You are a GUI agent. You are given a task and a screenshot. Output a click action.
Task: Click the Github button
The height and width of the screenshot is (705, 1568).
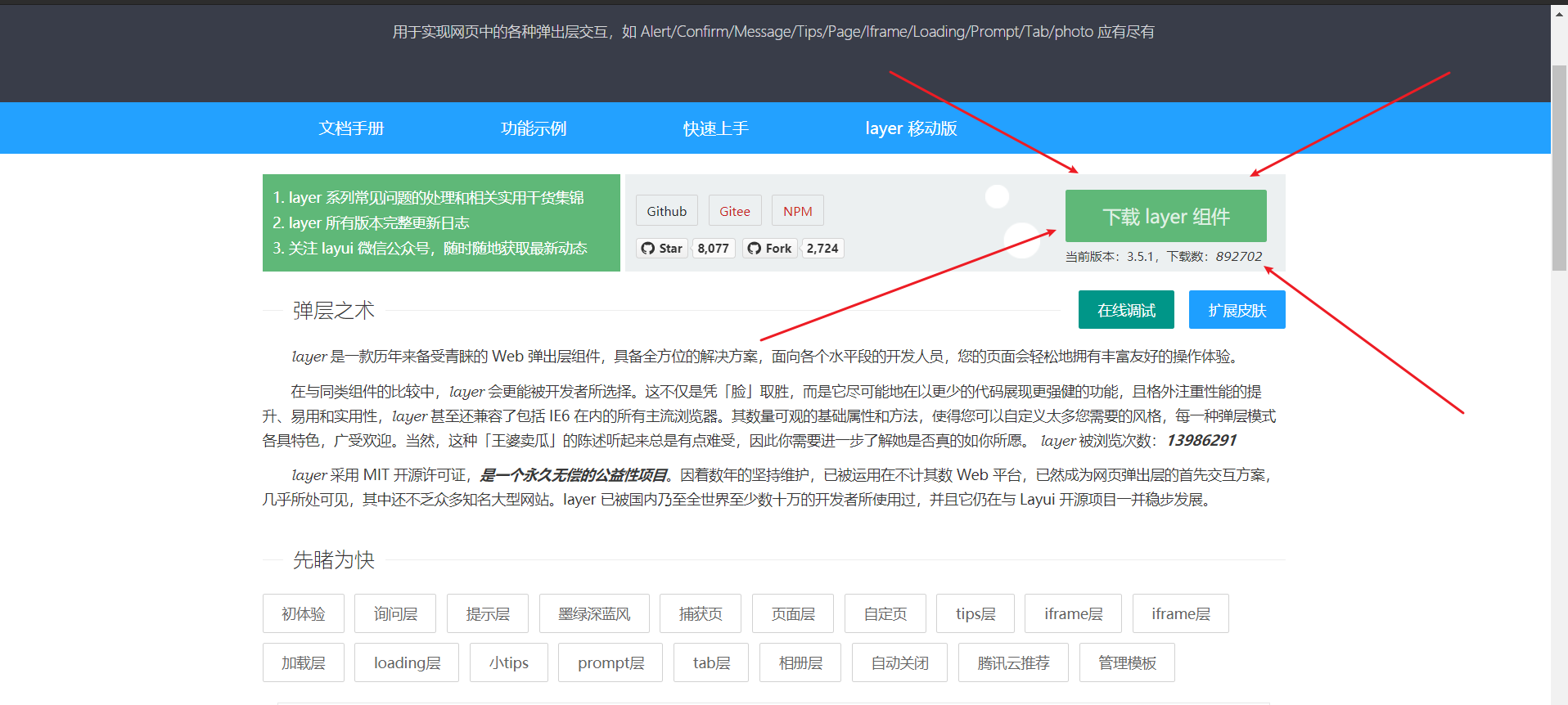[667, 211]
